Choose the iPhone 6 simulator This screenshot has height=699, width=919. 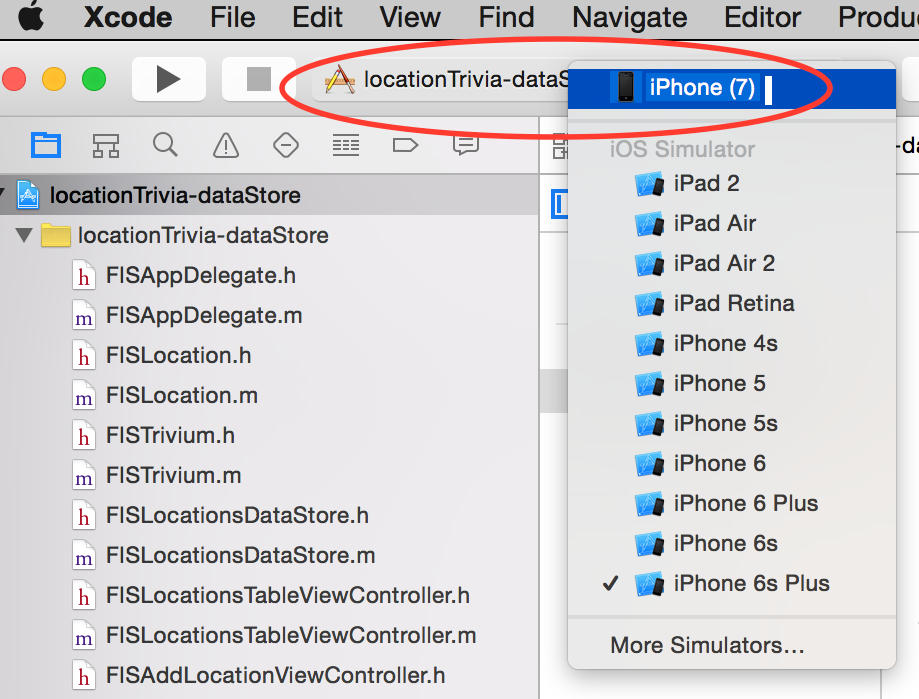click(731, 463)
